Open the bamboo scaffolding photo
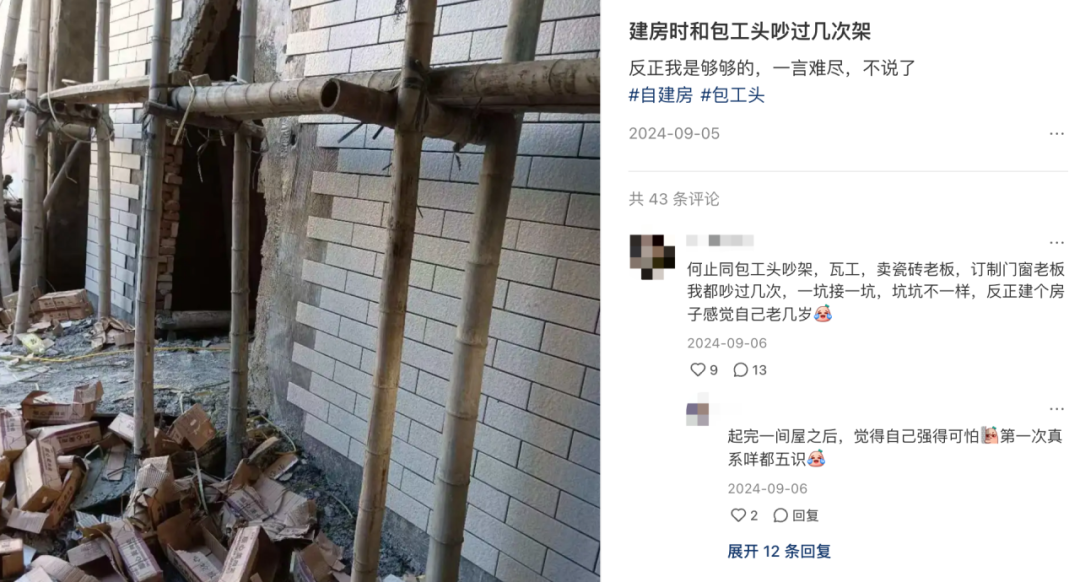Viewport: 1080px width, 582px height. (300, 291)
